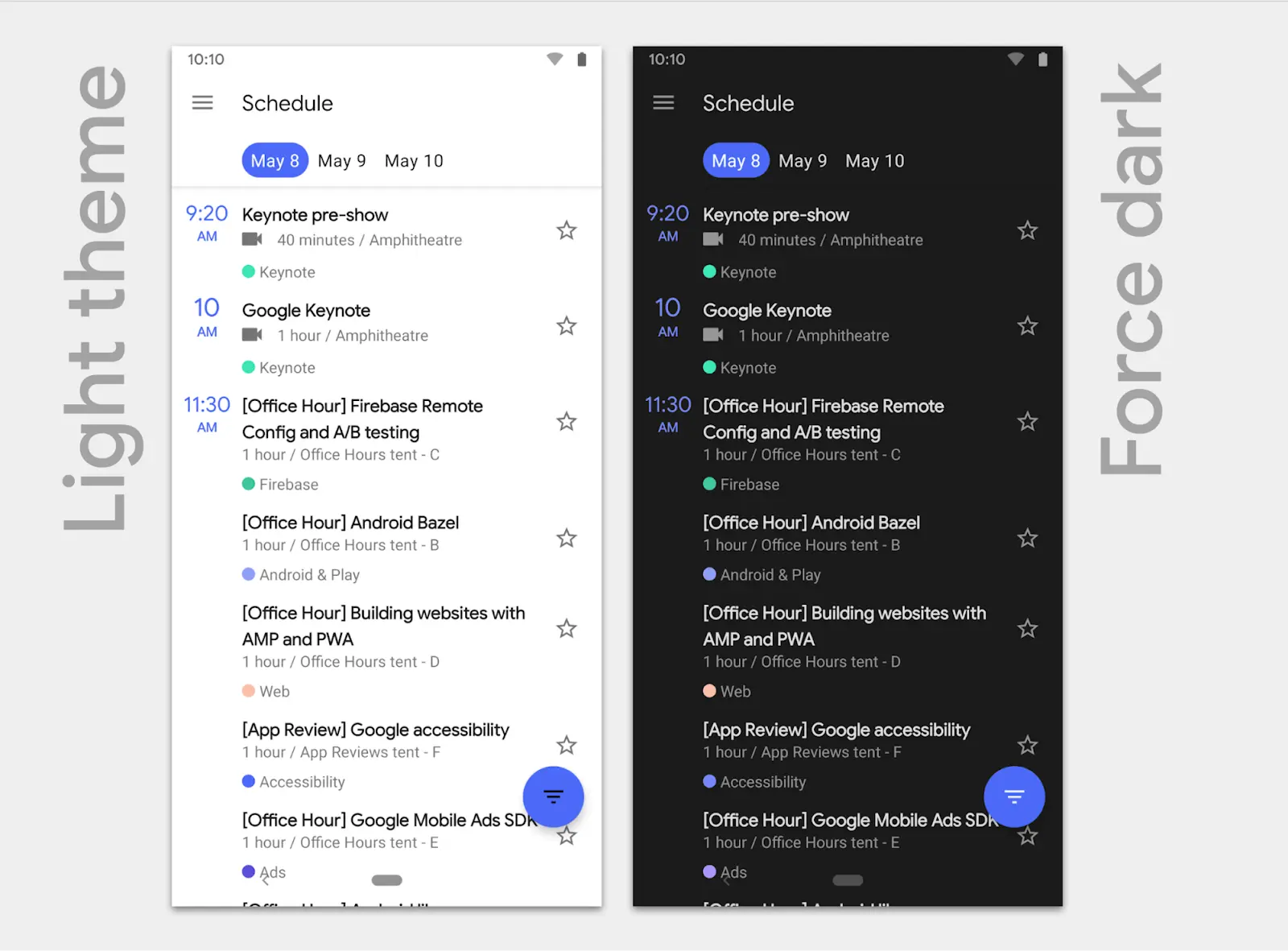The width and height of the screenshot is (1288, 951).
Task: Select the May 8 tab in dark theme
Action: pos(735,159)
